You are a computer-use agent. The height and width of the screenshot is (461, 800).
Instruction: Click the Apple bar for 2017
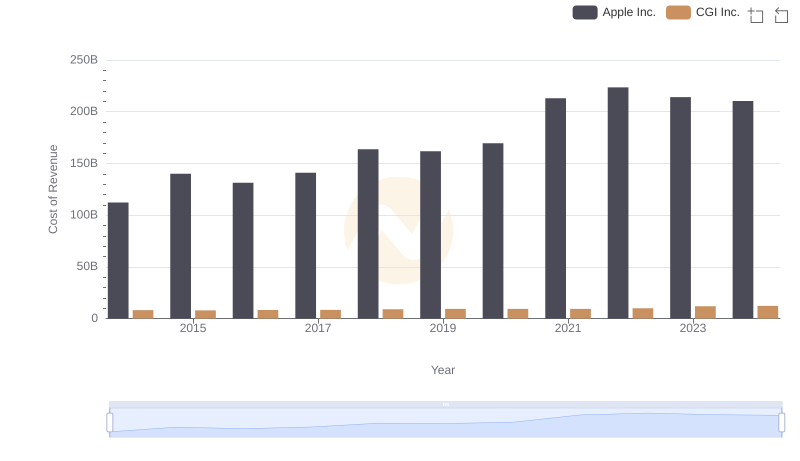[x=305, y=245]
